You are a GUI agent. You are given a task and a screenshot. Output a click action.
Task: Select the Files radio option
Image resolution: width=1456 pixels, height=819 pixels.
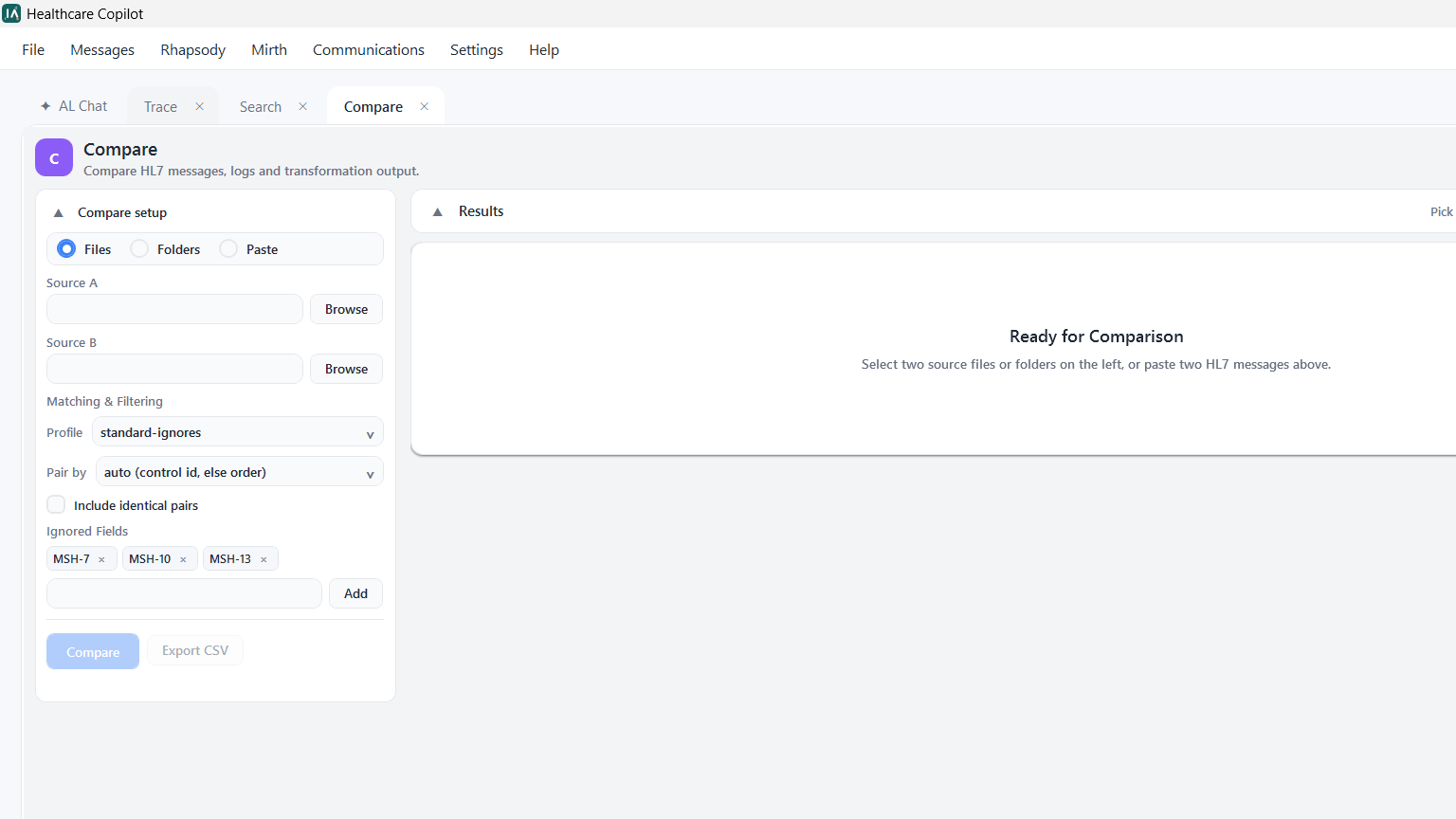click(x=66, y=248)
